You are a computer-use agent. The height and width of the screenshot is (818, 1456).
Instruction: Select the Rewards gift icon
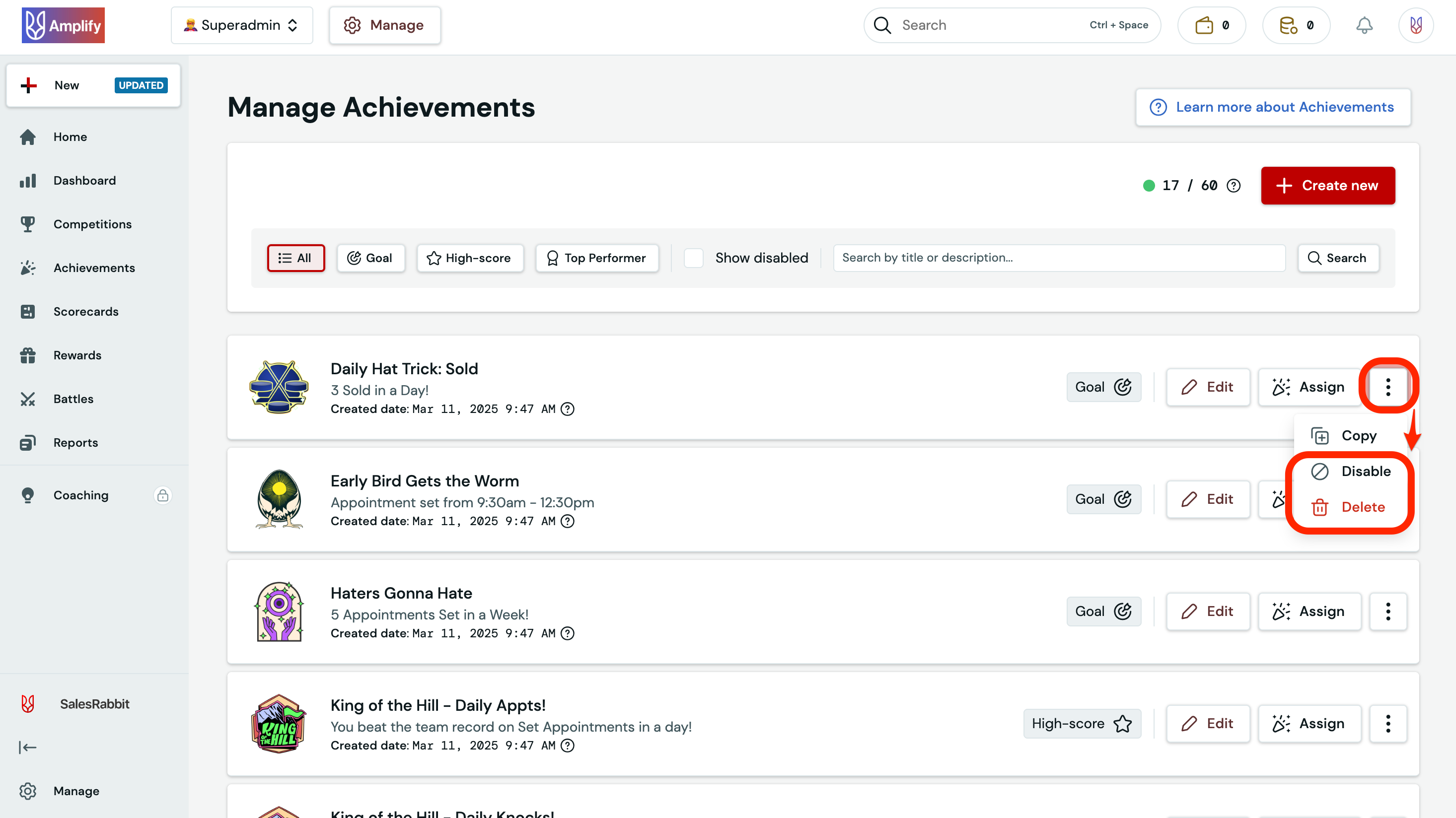[28, 355]
